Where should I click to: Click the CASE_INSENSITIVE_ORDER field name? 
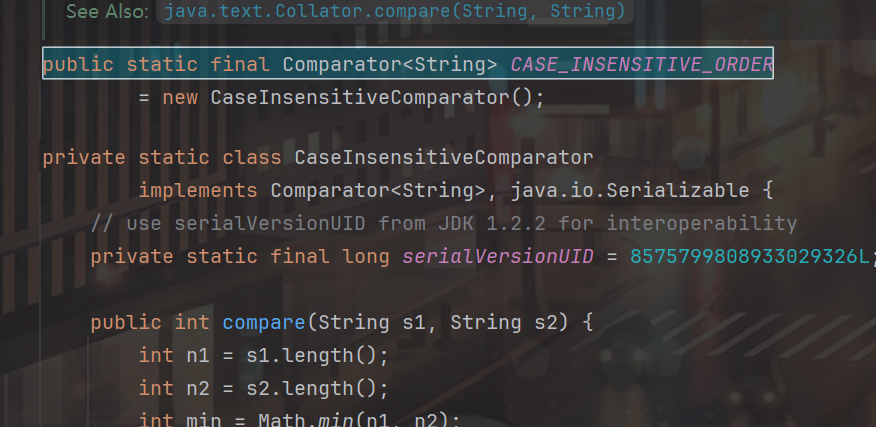tap(641, 65)
